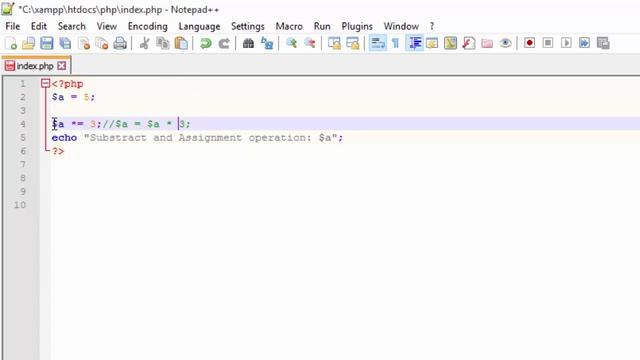Open the View menu

[107, 26]
